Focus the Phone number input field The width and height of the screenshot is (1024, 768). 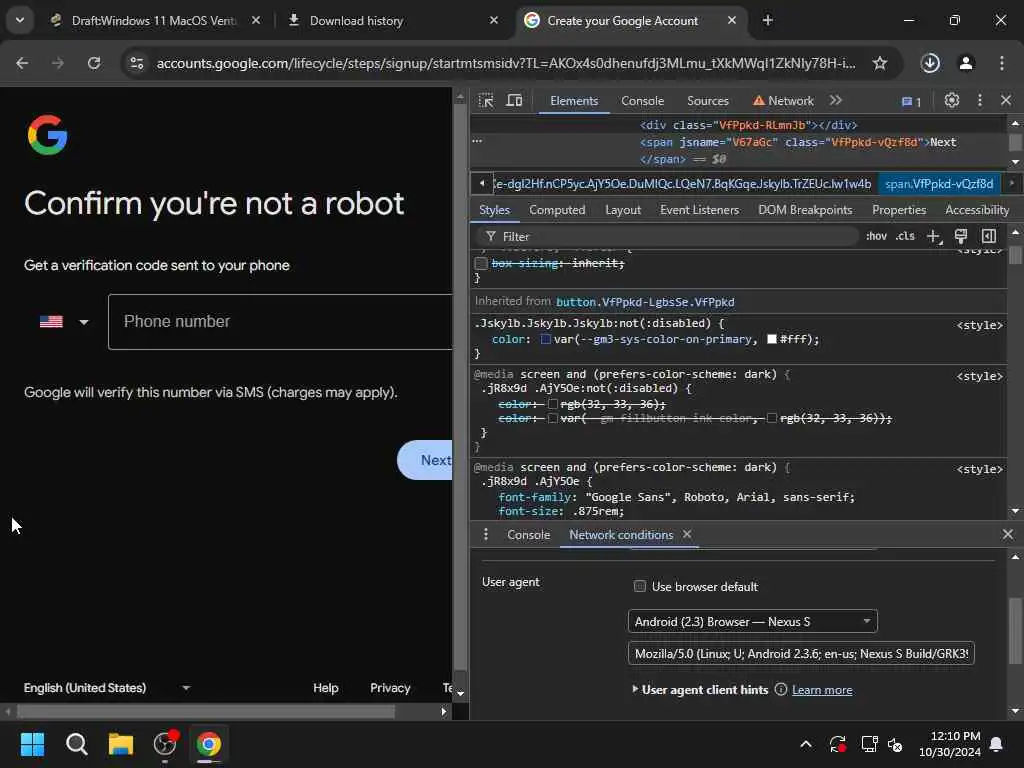(280, 321)
